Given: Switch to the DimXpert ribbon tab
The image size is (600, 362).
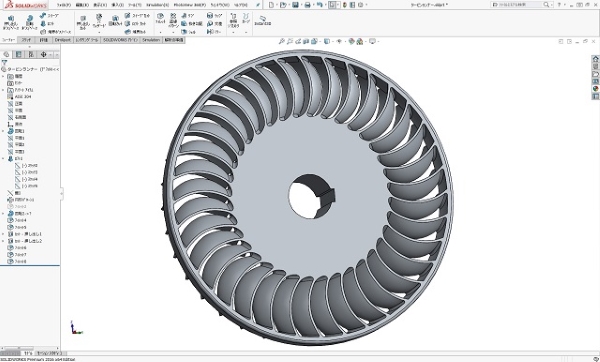Looking at the screenshot, I should (63, 40).
